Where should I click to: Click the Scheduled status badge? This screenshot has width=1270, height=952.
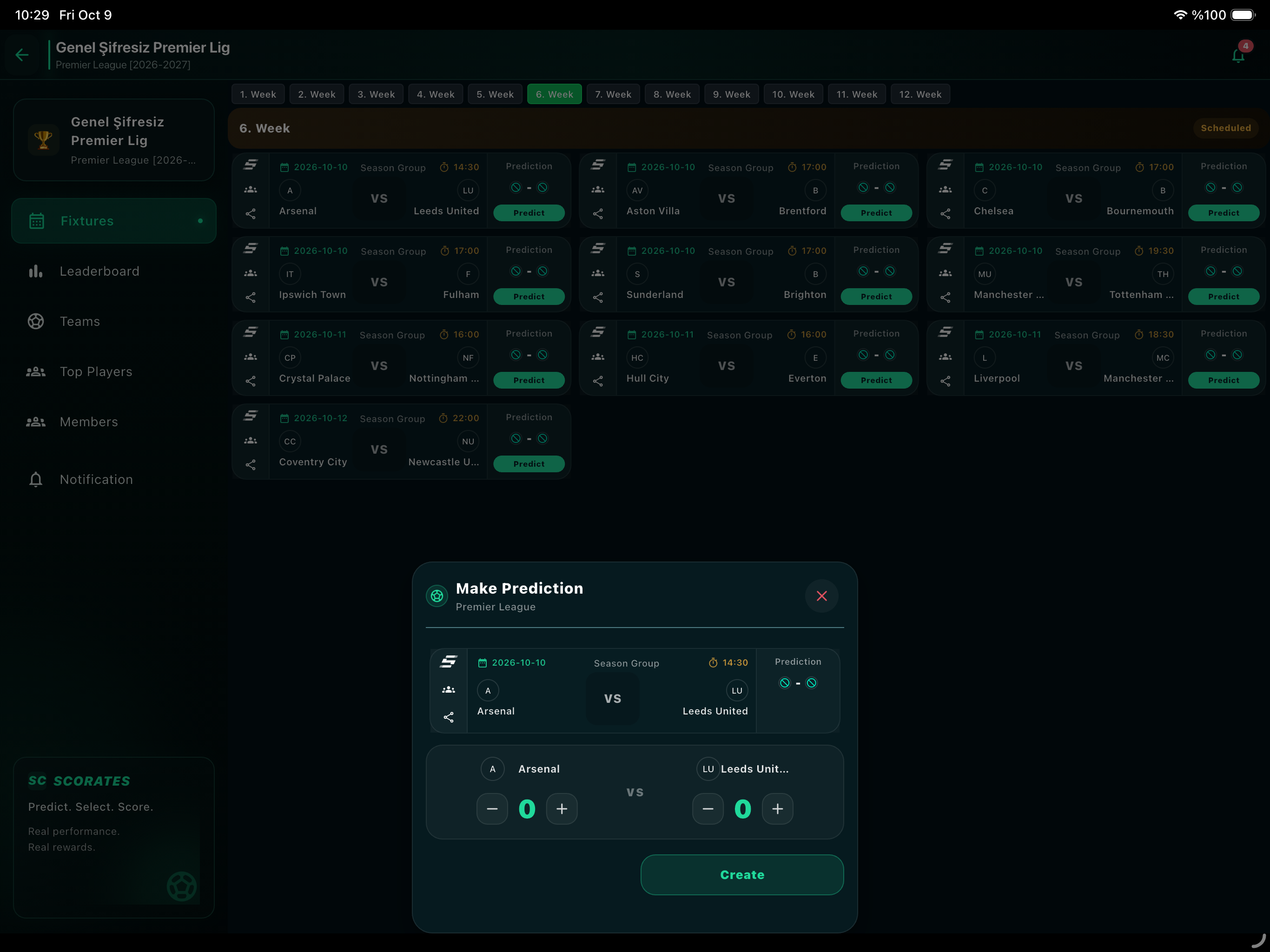(1225, 128)
